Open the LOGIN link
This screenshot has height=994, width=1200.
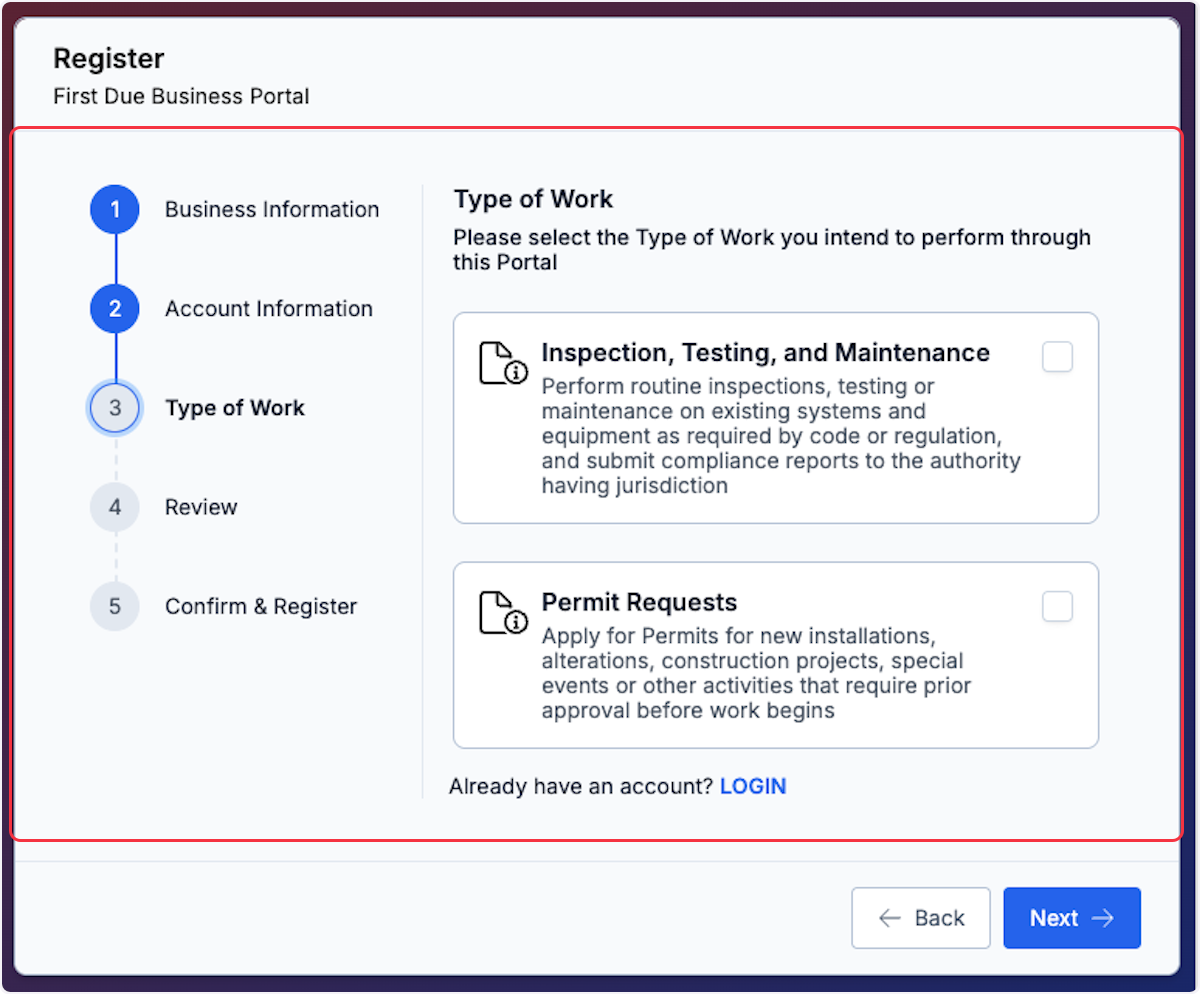[753, 786]
